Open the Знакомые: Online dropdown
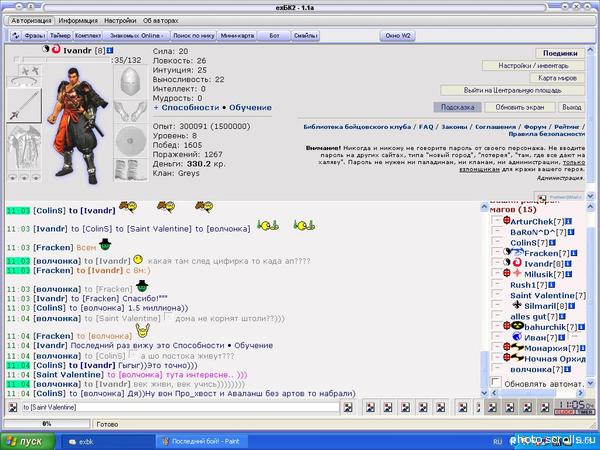This screenshot has height=450, width=600. (137, 36)
